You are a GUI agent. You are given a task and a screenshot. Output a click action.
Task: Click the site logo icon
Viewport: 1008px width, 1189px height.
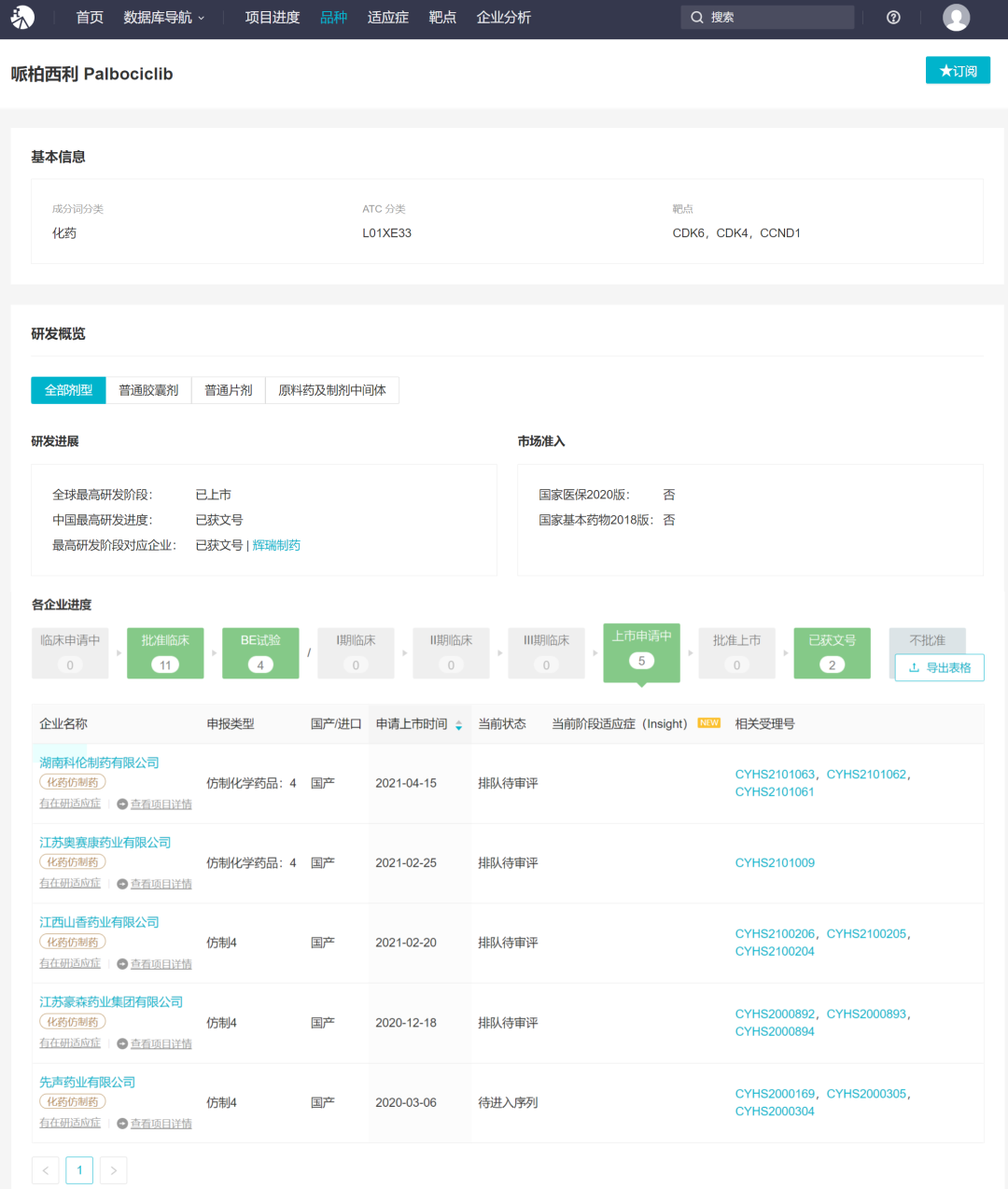[x=22, y=17]
